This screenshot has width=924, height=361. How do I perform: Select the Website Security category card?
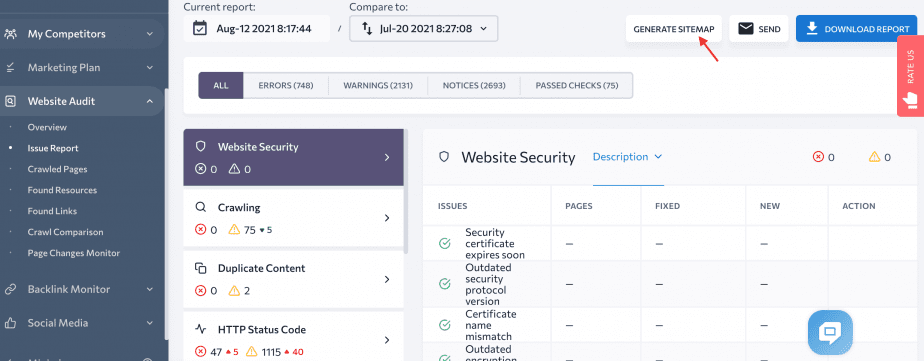pyautogui.click(x=293, y=157)
